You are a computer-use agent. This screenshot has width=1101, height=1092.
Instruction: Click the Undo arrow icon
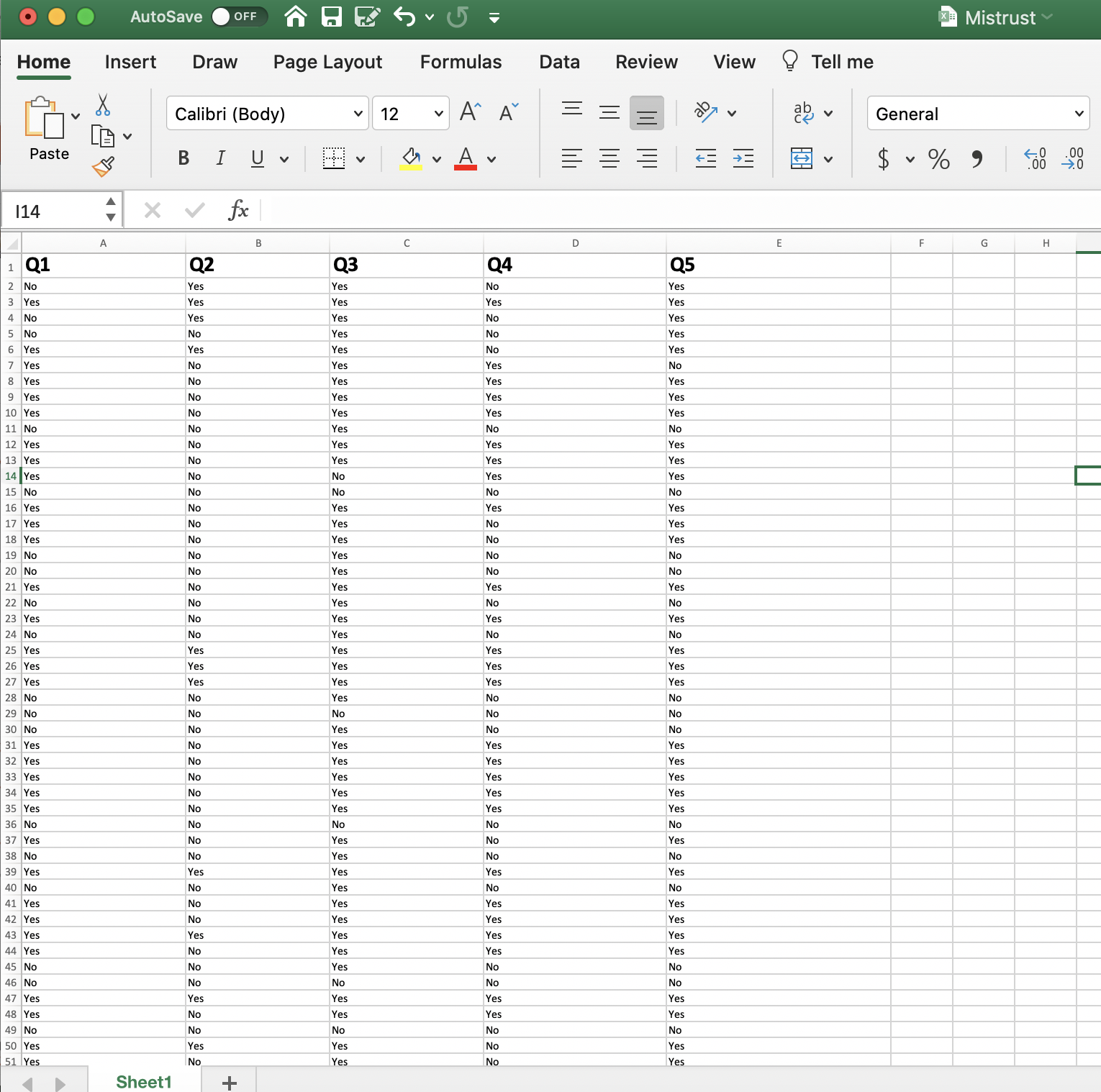tap(404, 17)
